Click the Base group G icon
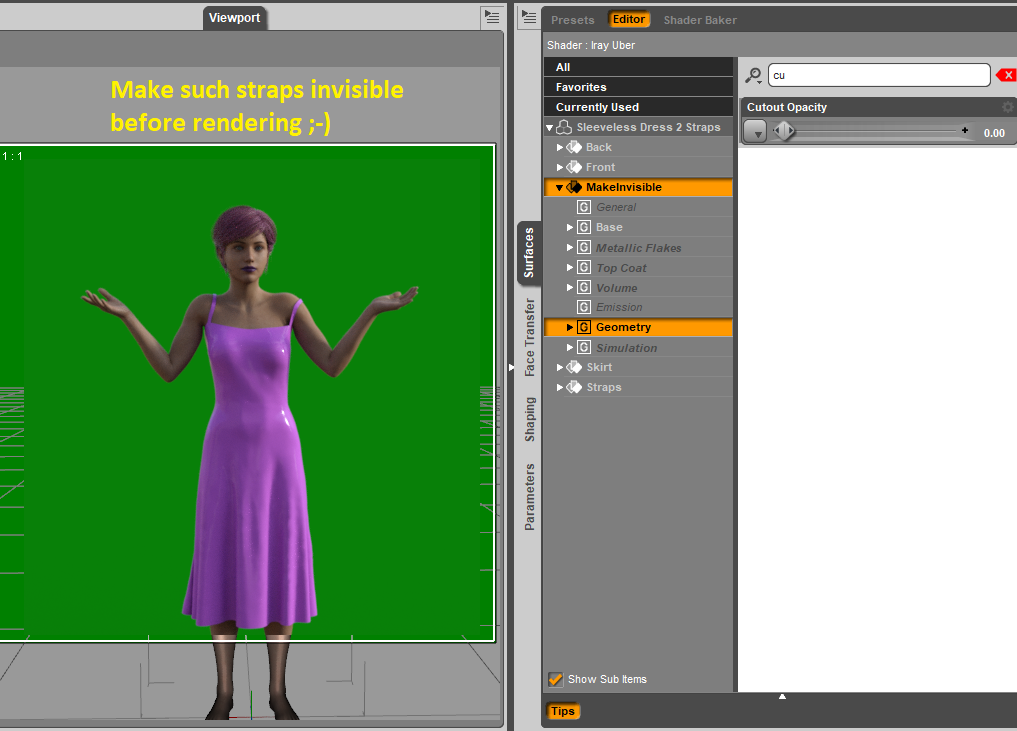This screenshot has height=731, width=1017. coord(584,227)
